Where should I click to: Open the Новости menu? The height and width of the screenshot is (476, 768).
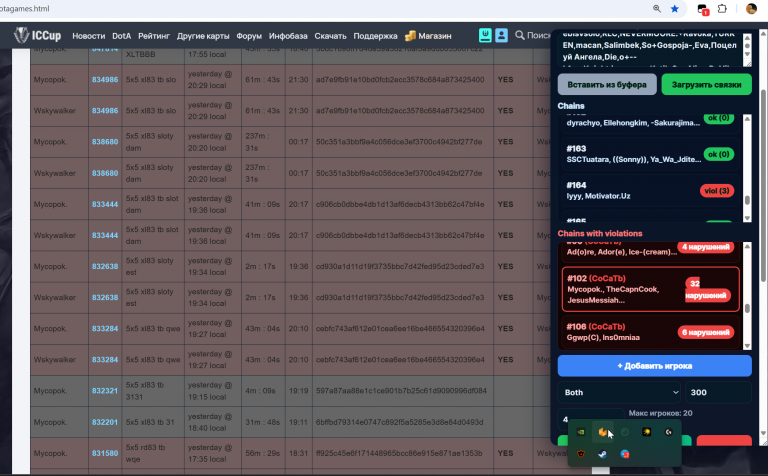pyautogui.click(x=89, y=36)
